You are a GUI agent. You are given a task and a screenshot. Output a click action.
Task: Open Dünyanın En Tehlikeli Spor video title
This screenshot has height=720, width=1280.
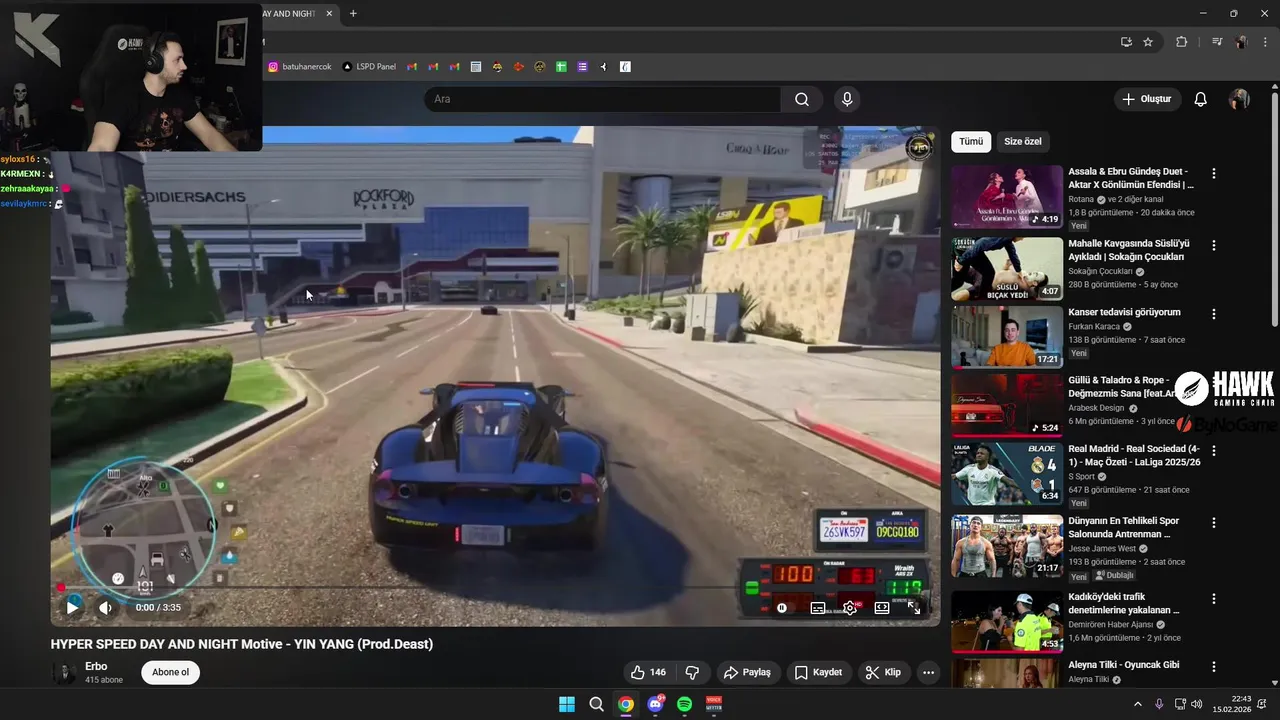point(1124,527)
